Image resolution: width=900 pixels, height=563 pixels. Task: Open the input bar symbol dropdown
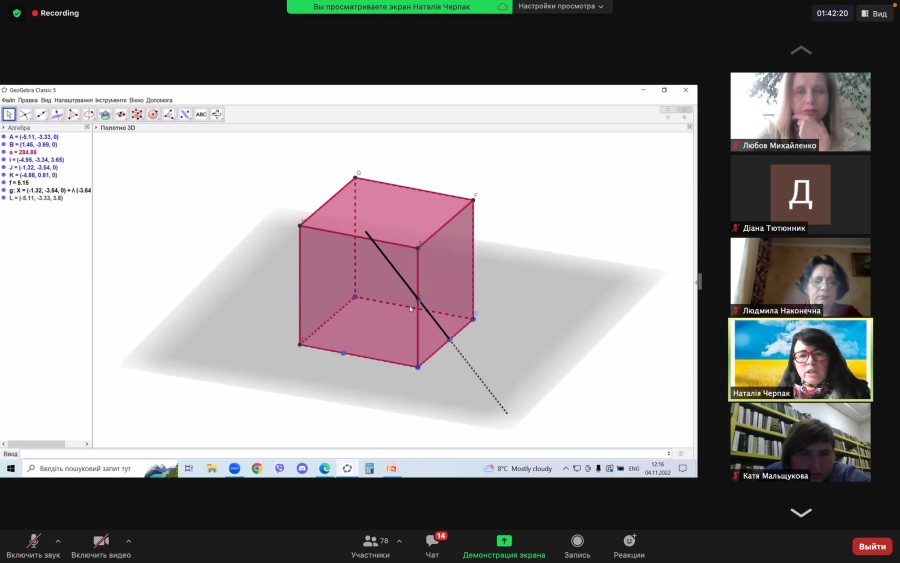pos(669,453)
